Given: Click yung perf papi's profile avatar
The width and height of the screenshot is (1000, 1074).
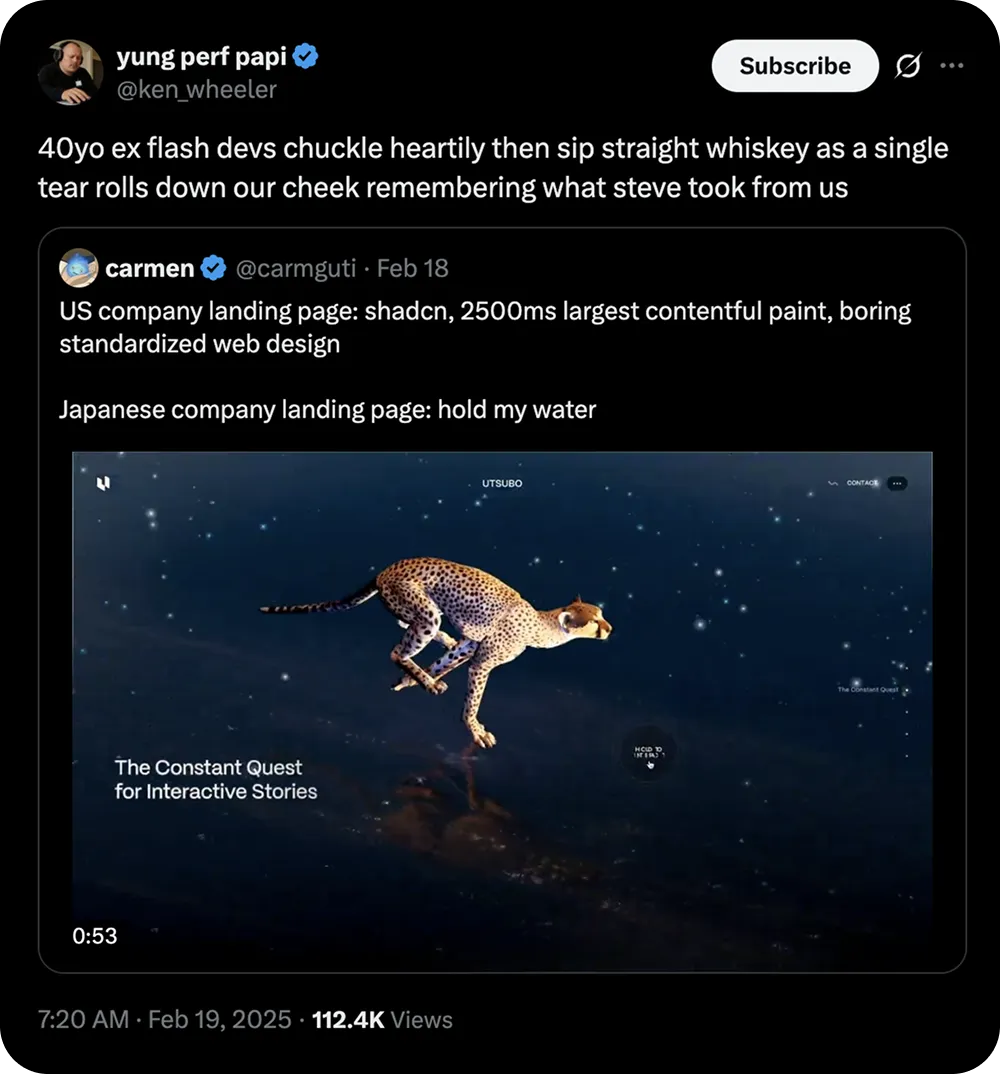Looking at the screenshot, I should 71,73.
